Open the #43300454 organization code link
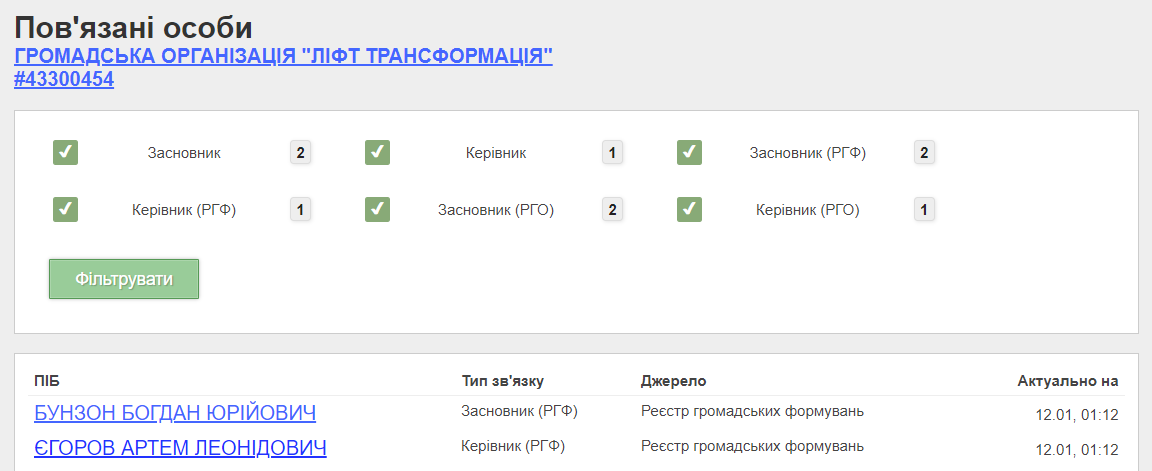Image resolution: width=1152 pixels, height=471 pixels. [x=64, y=79]
